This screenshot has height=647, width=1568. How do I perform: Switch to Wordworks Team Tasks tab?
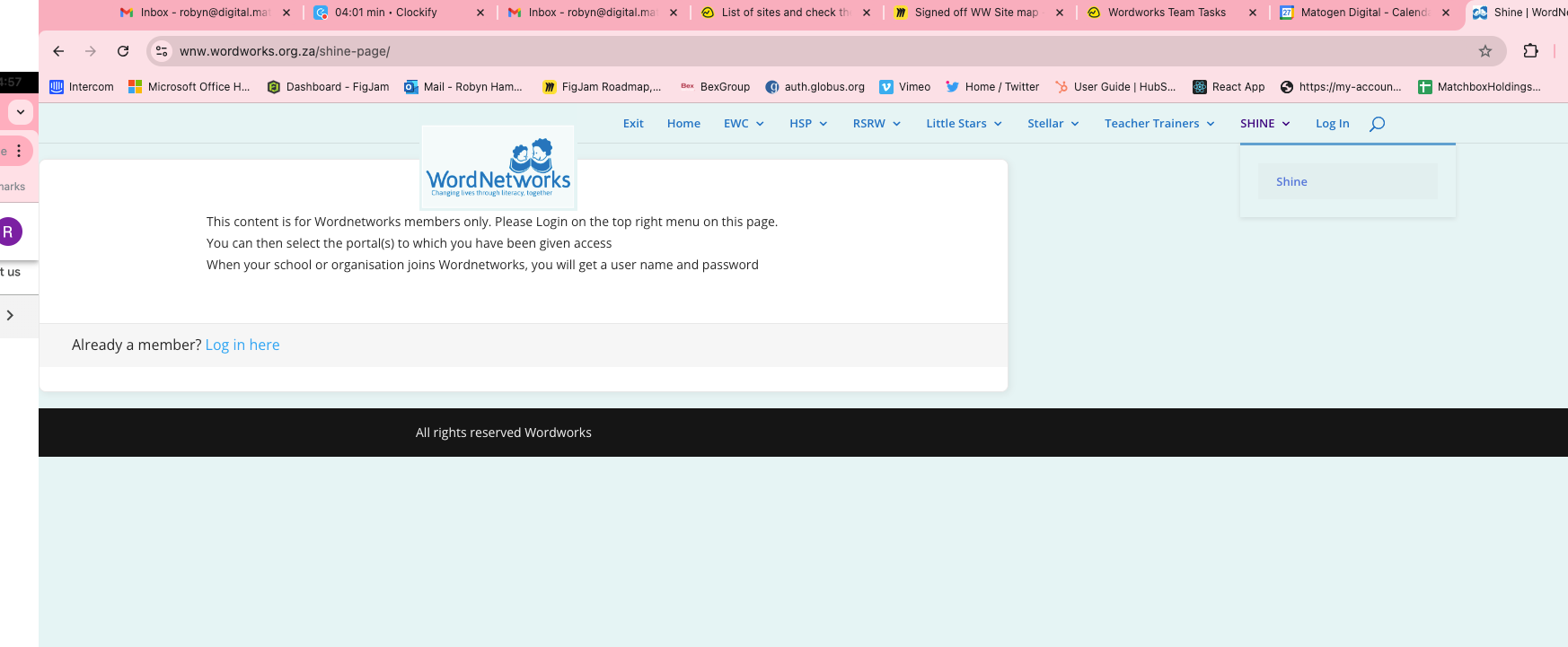tap(1166, 13)
